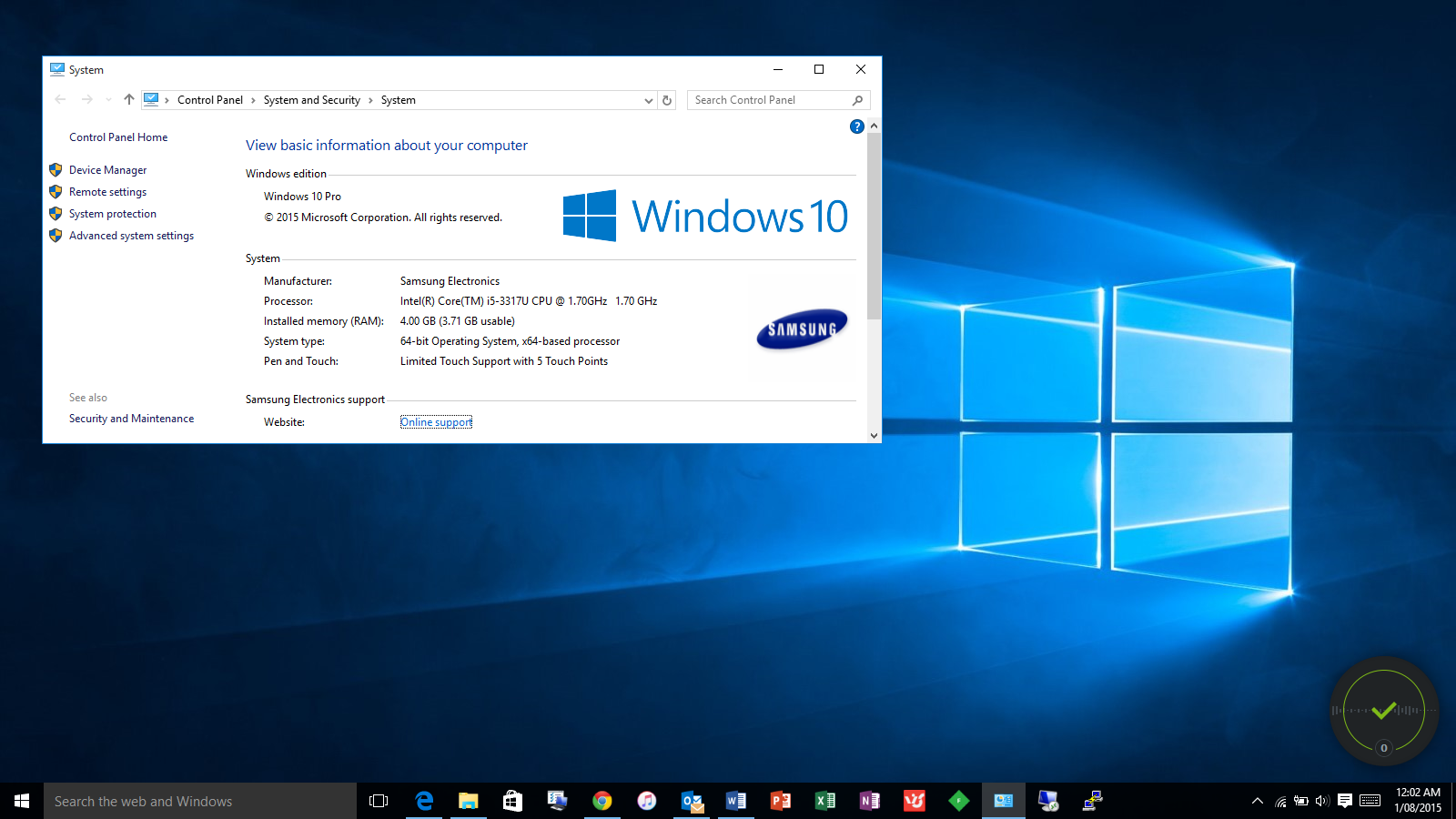The height and width of the screenshot is (819, 1456).
Task: Open File Explorer from the taskbar
Action: (468, 801)
